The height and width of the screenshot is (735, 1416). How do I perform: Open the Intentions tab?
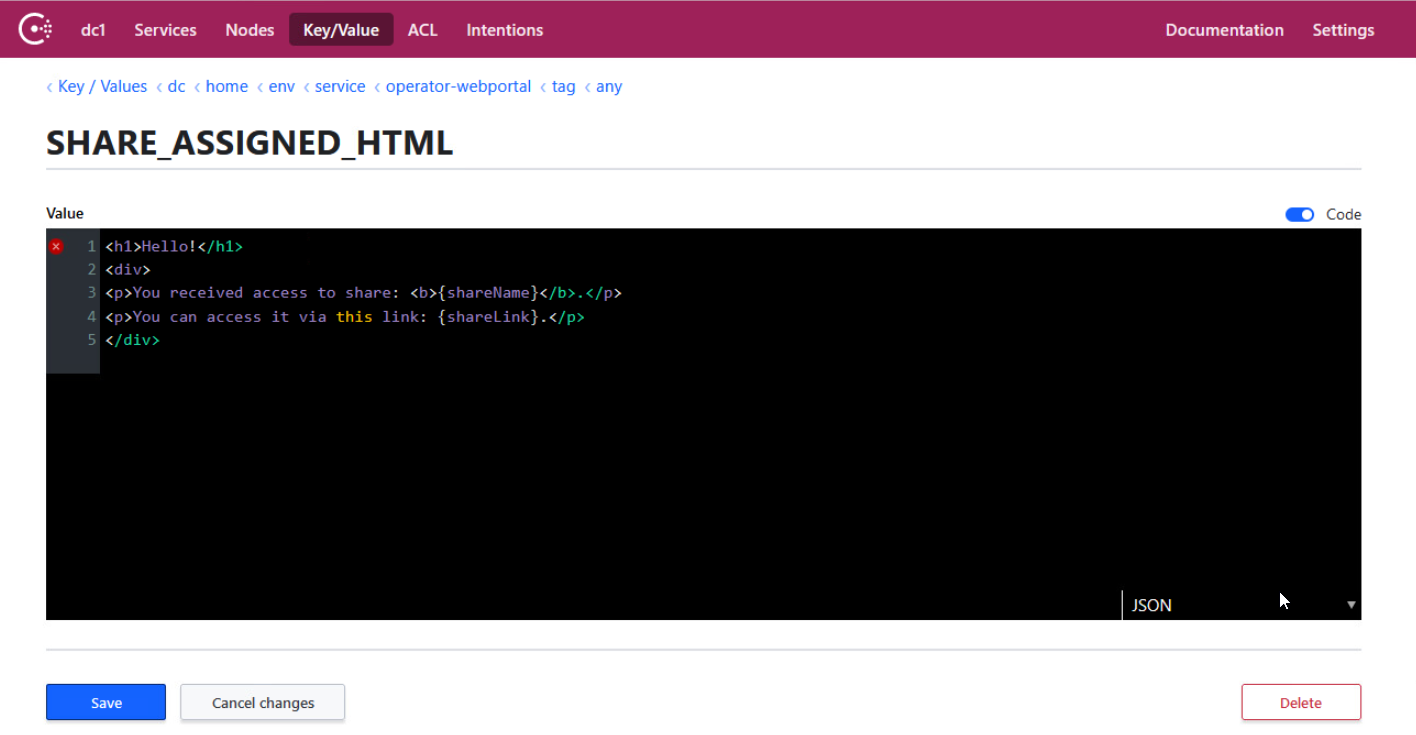pyautogui.click(x=504, y=30)
